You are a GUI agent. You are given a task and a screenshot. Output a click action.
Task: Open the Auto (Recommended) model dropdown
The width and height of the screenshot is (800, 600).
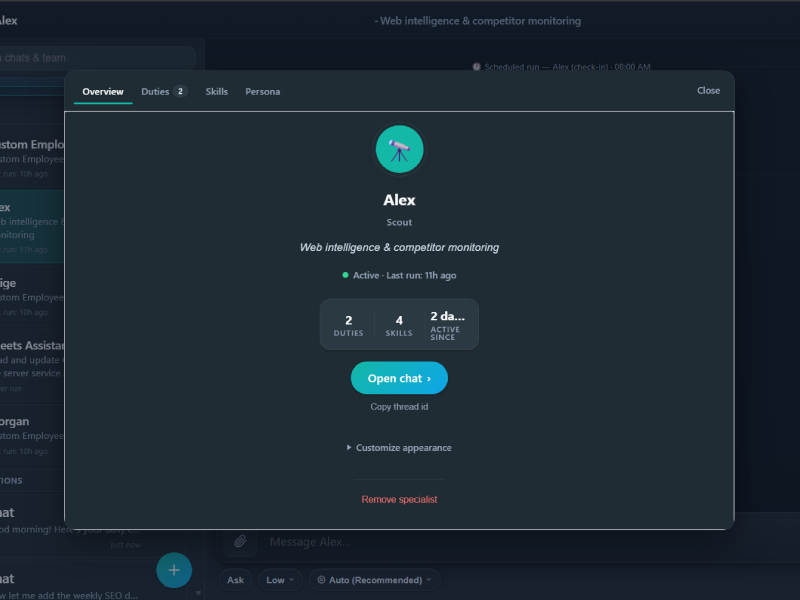pos(374,580)
